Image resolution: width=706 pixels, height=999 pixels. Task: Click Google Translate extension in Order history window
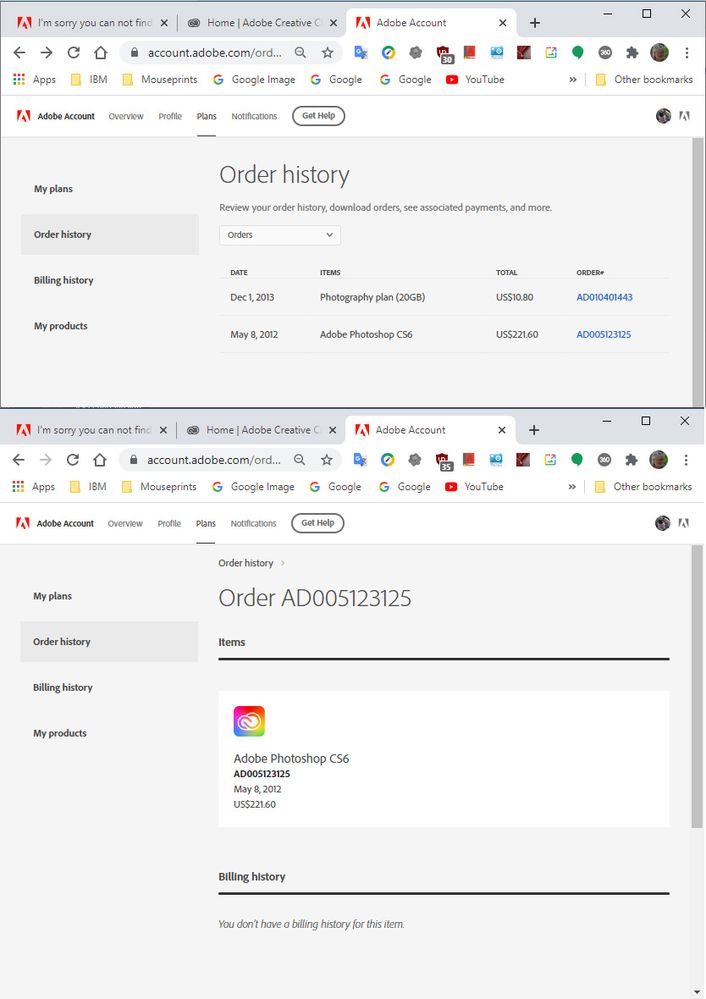pos(361,53)
